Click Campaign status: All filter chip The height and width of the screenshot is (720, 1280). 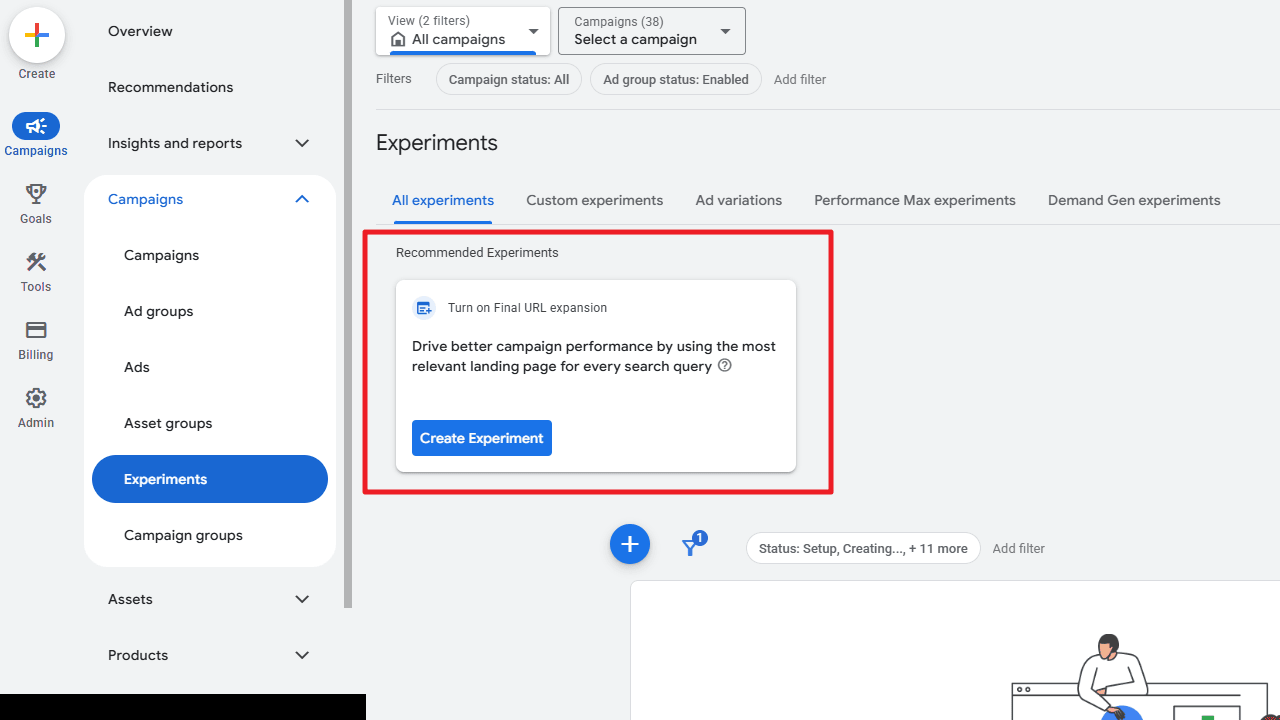pos(508,79)
